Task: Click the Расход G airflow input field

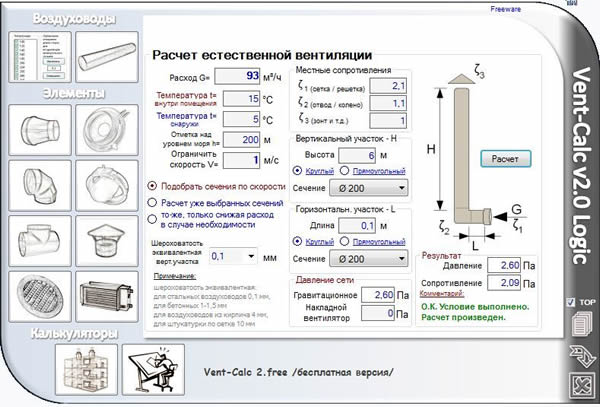Action: tap(237, 76)
